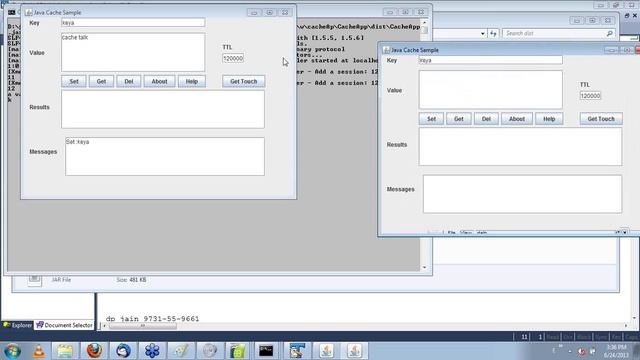The image size is (640, 360).
Task: Open the disc icon app in taskbar
Action: coord(210,351)
